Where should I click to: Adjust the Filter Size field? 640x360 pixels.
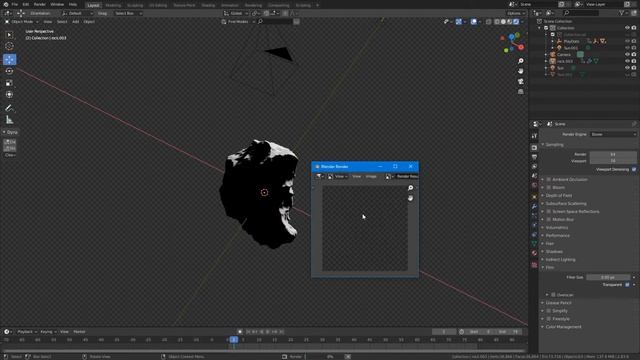pos(608,277)
